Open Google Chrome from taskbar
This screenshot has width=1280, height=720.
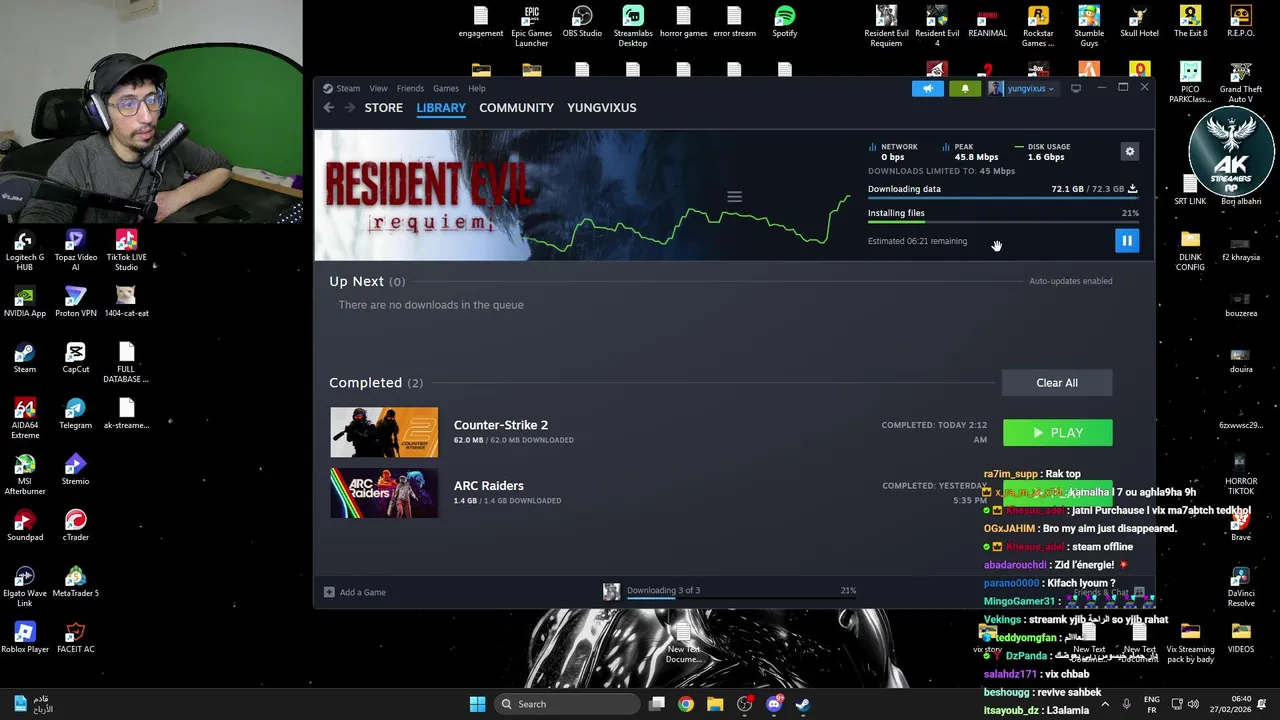(686, 704)
